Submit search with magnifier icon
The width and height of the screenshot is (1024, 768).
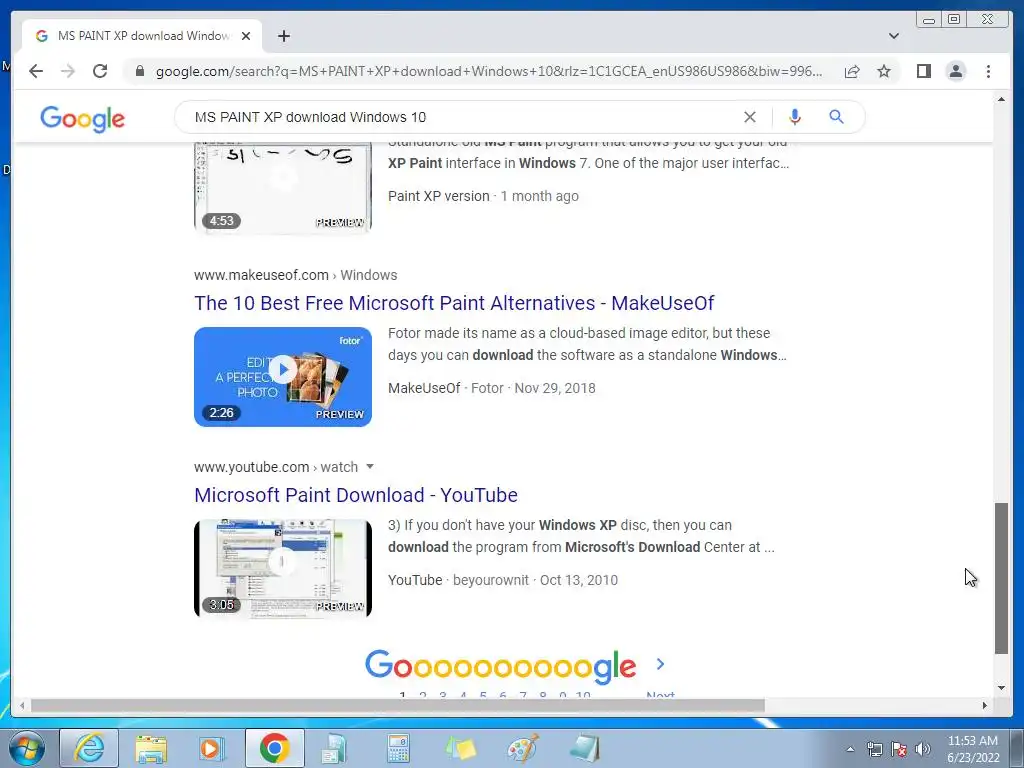837,117
